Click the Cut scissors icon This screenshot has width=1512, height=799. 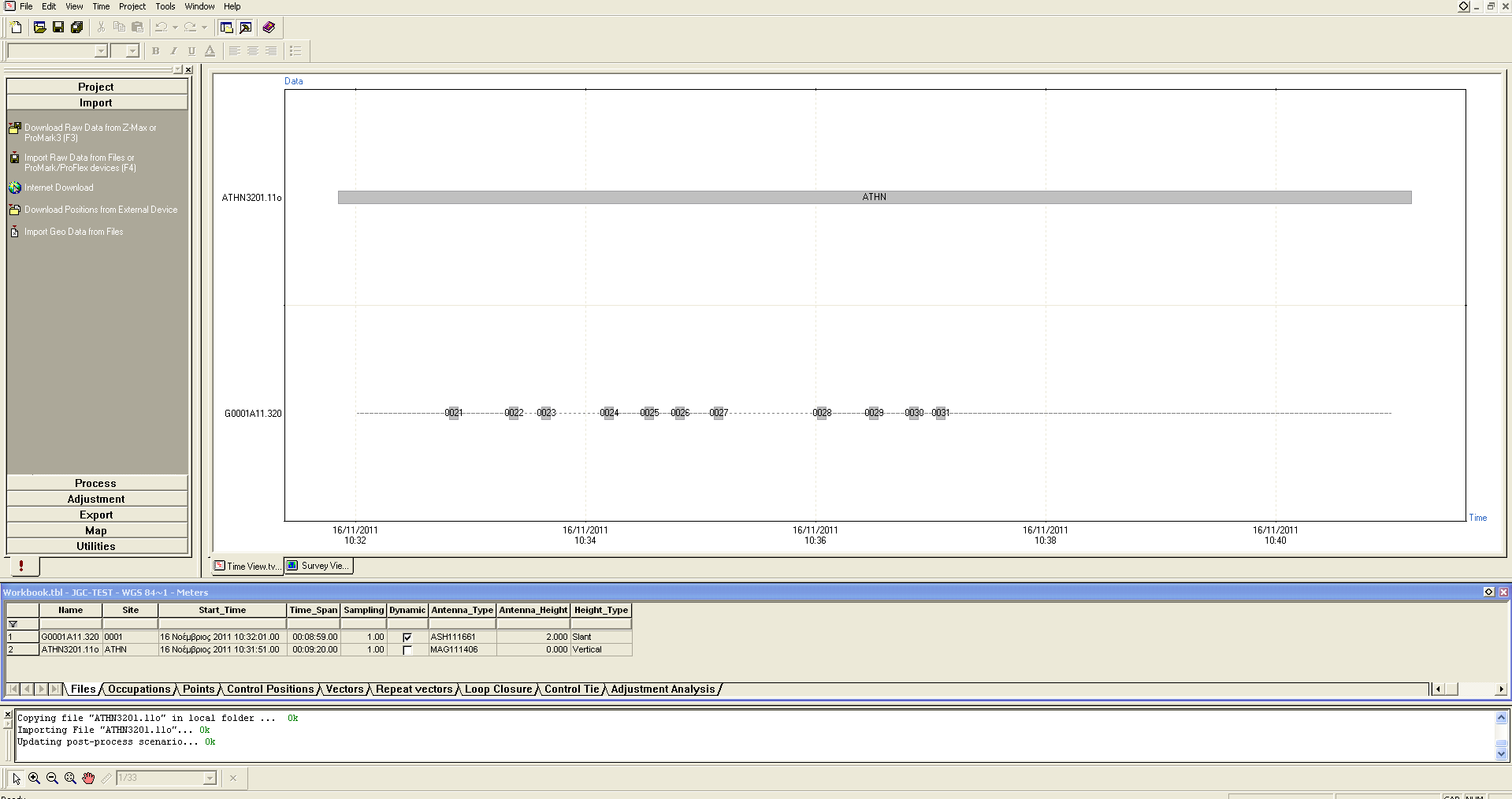[x=101, y=28]
